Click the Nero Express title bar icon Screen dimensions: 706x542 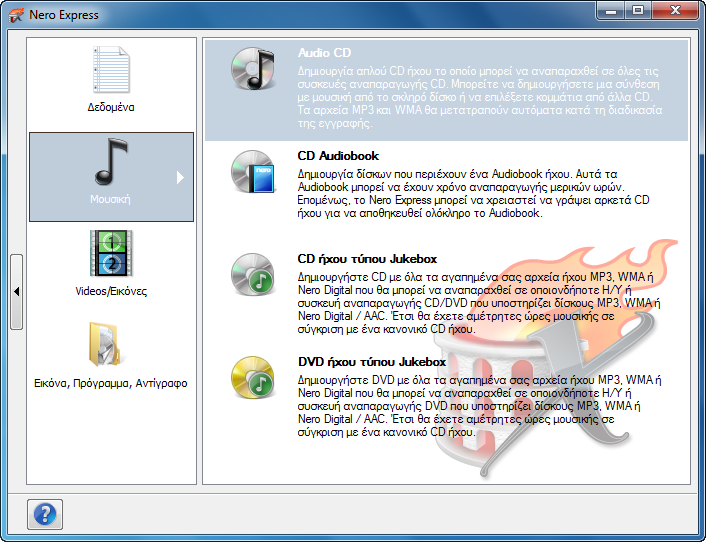pos(16,15)
